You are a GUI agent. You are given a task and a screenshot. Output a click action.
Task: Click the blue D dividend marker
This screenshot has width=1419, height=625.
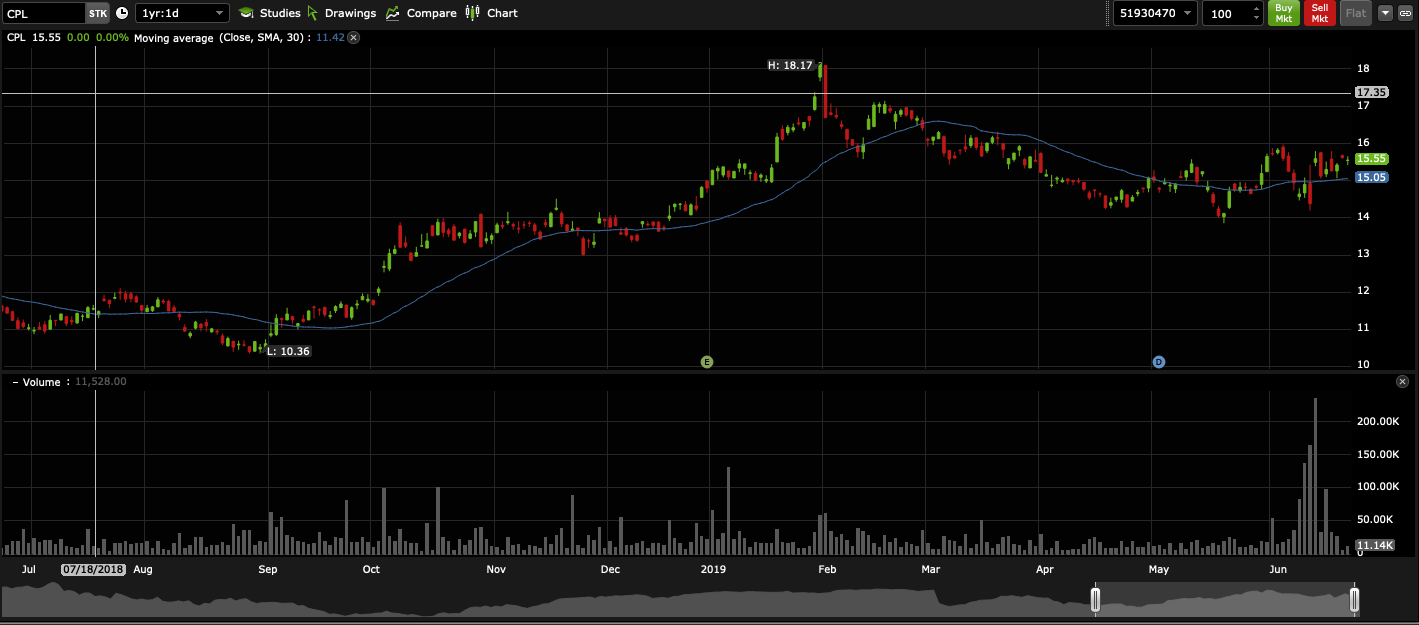pyautogui.click(x=1159, y=361)
